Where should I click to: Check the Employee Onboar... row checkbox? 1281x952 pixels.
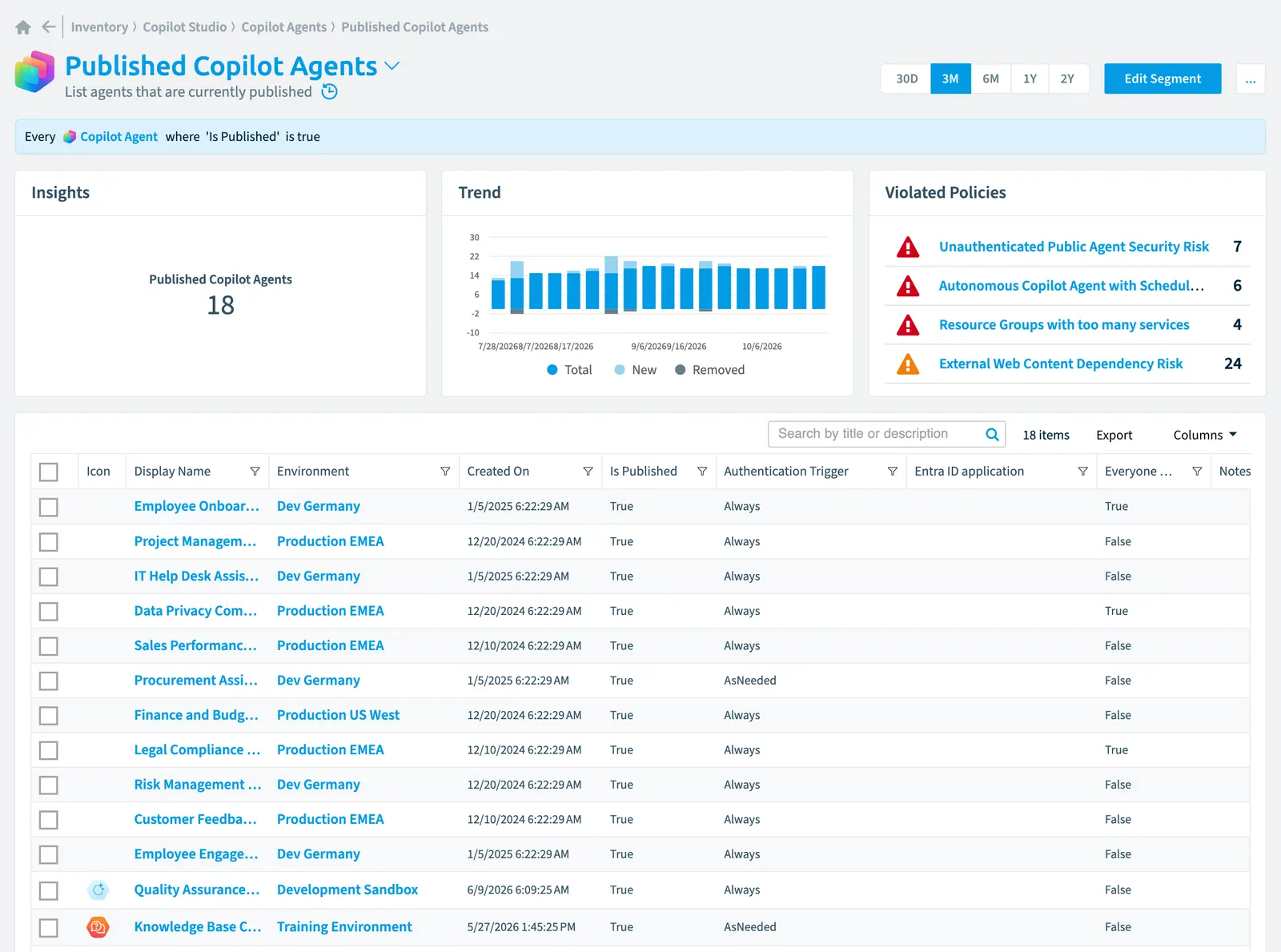pos(49,507)
